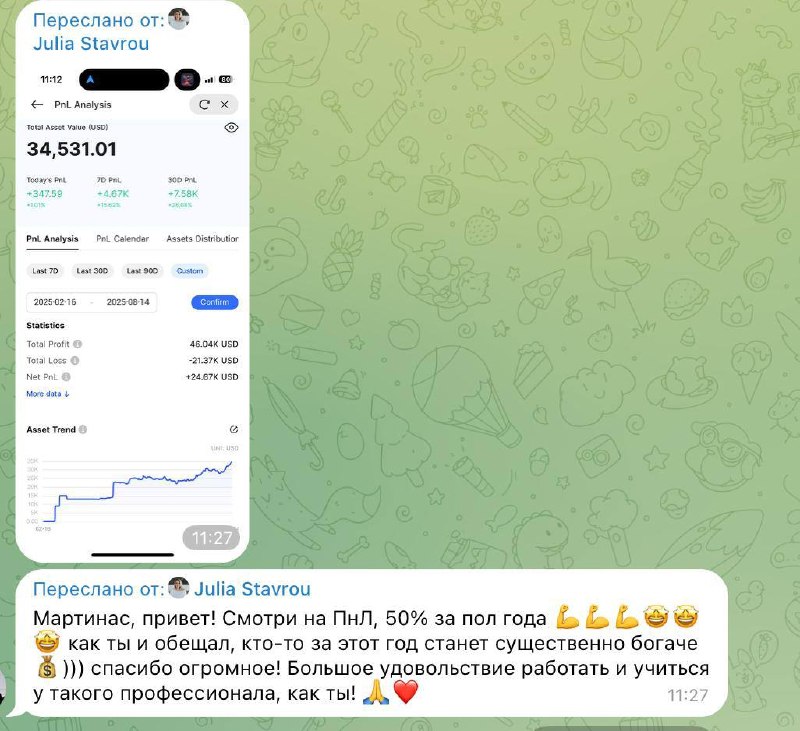Choose the Custom range chip
Screen dimensions: 800x731
[x=190, y=271]
